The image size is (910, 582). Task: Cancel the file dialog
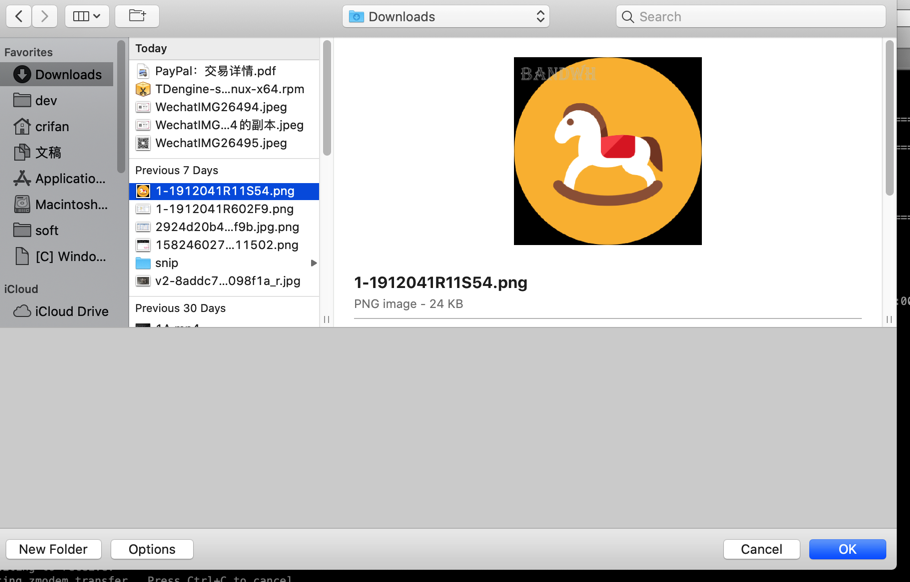(x=761, y=549)
